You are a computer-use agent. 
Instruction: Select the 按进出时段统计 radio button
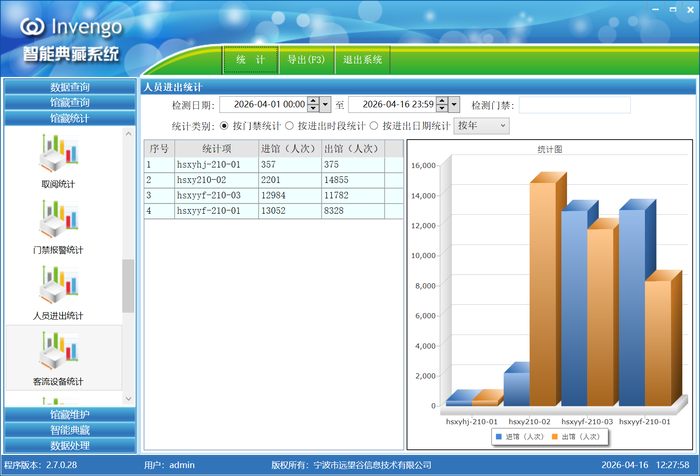(289, 126)
